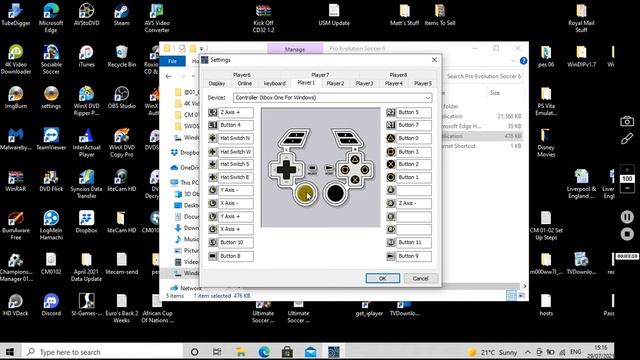The height and width of the screenshot is (360, 640).
Task: Switch to the Player5 tab
Action: pyautogui.click(x=422, y=83)
